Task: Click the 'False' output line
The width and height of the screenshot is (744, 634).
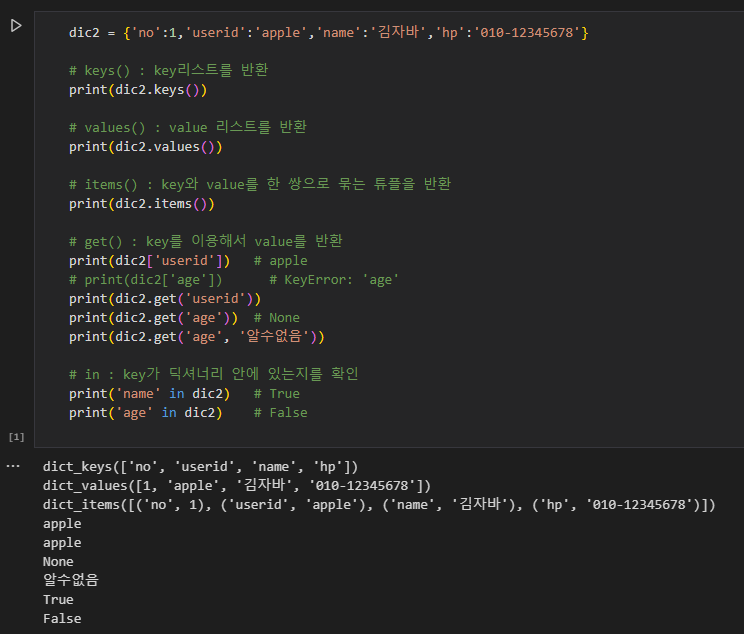Action: 62,619
